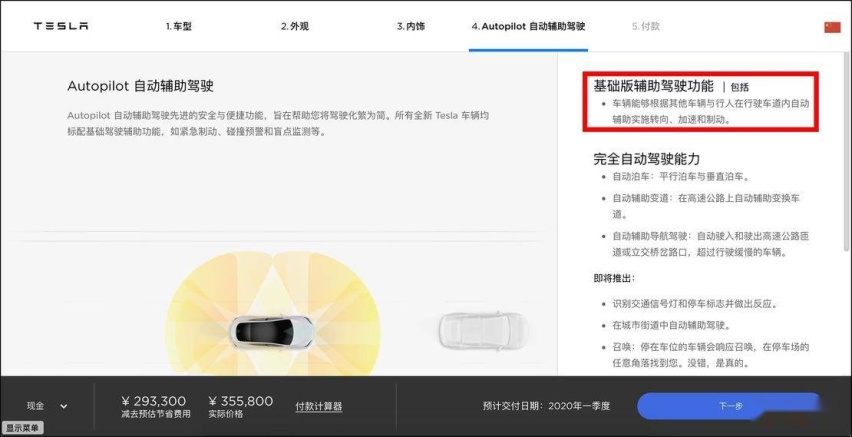Click the 即将推出 subheading
852x437 pixels.
(614, 278)
